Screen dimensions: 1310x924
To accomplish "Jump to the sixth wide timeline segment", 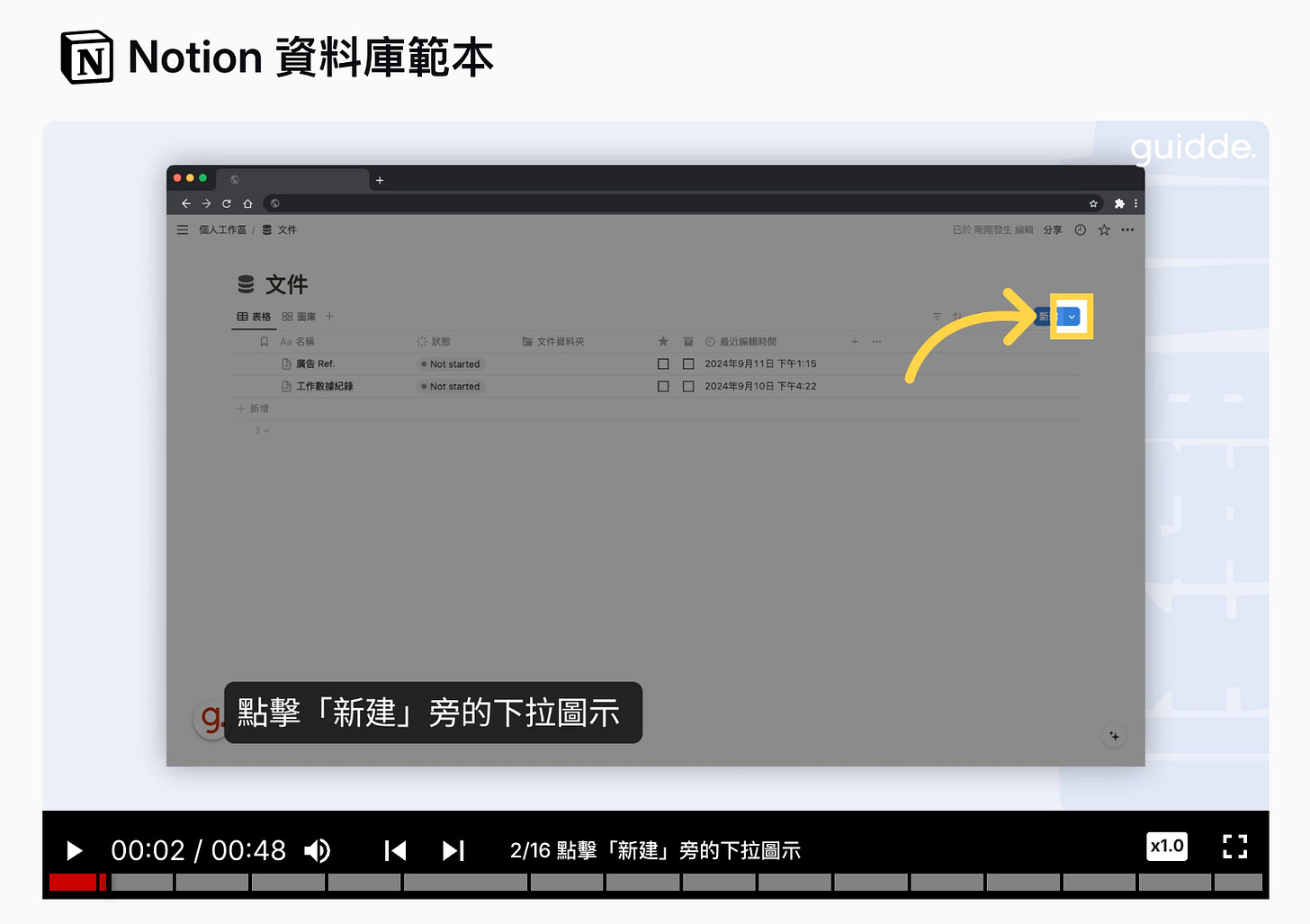I will (x=465, y=883).
